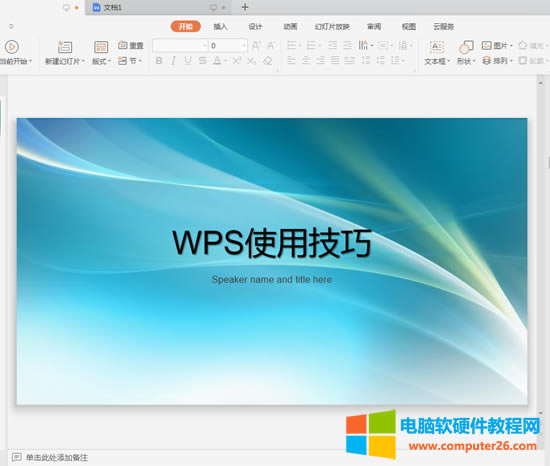
Task: Insert a Text Box icon
Action: pos(437,47)
